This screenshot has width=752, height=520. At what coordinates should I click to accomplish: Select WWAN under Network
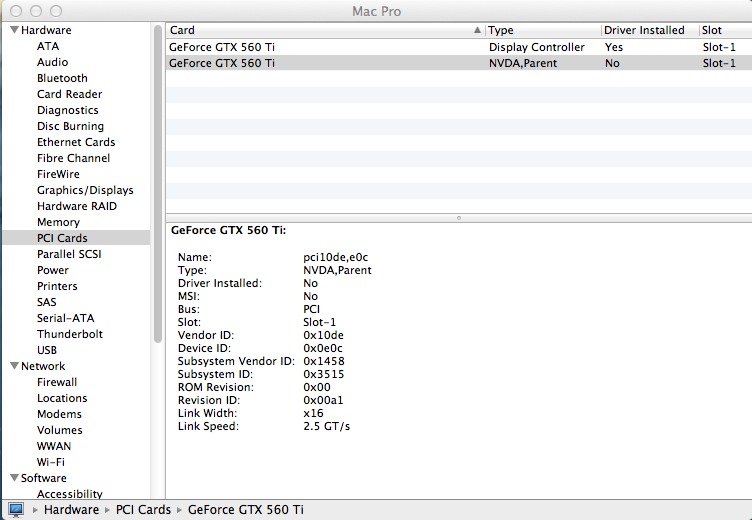point(54,446)
